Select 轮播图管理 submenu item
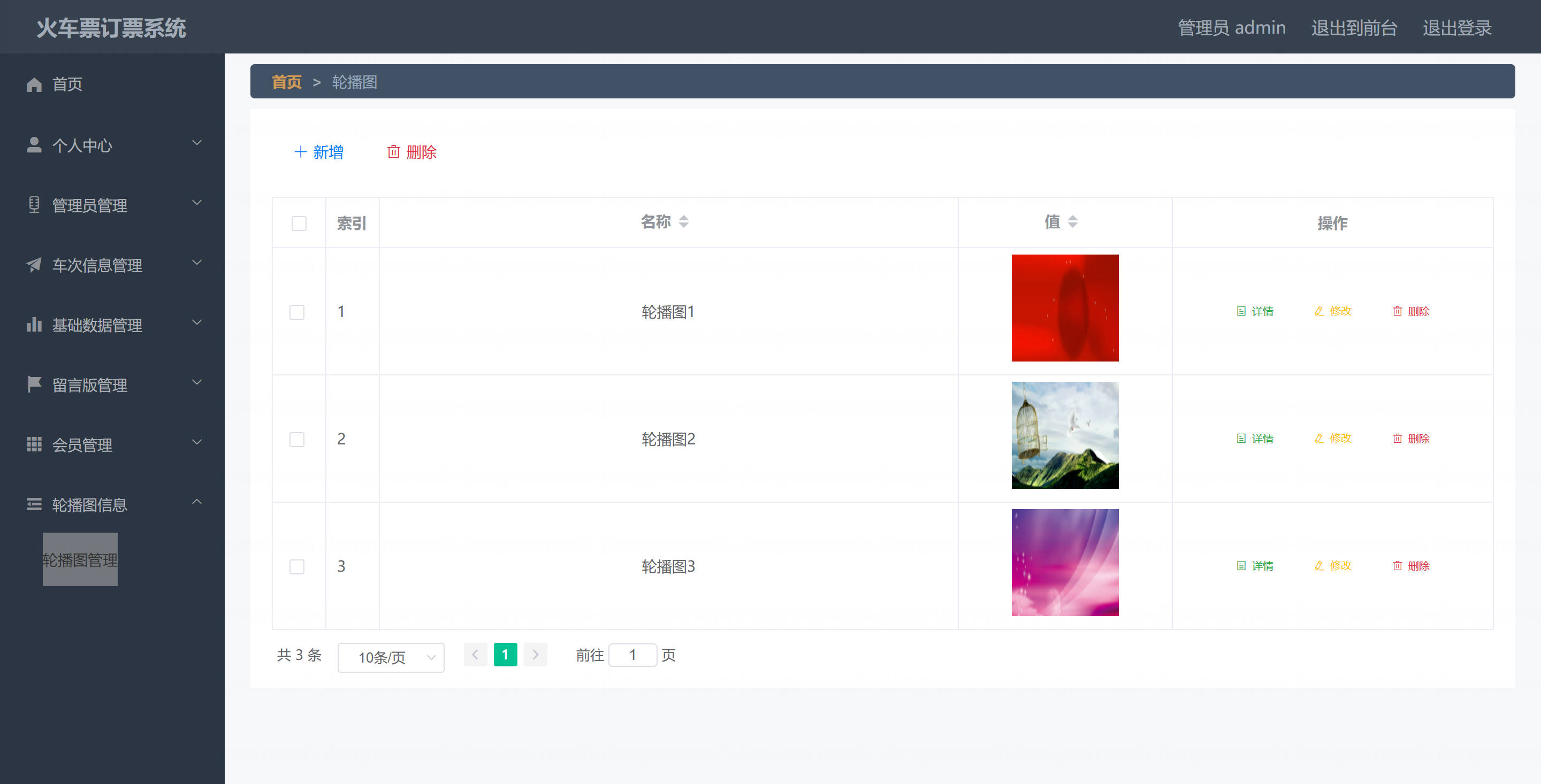Viewport: 1541px width, 784px height. click(x=80, y=560)
